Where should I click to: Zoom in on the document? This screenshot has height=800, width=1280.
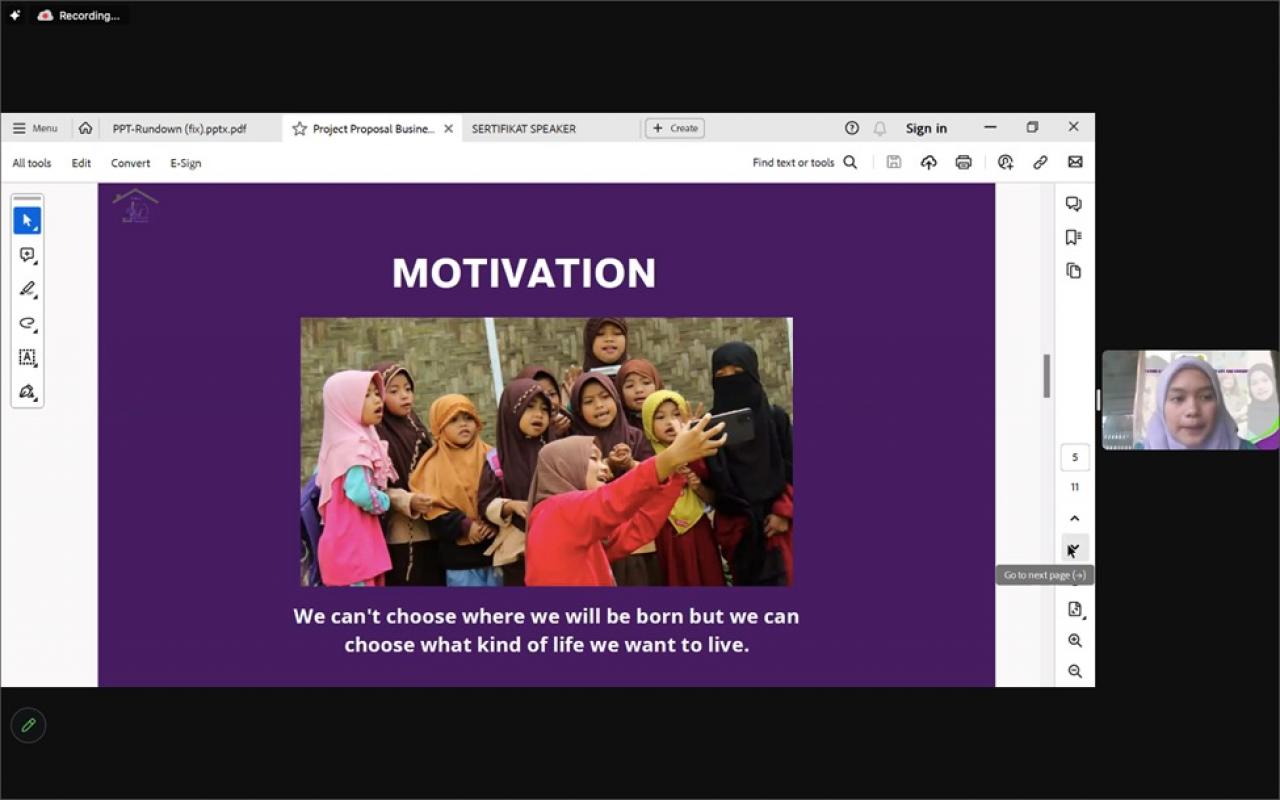pyautogui.click(x=1074, y=640)
